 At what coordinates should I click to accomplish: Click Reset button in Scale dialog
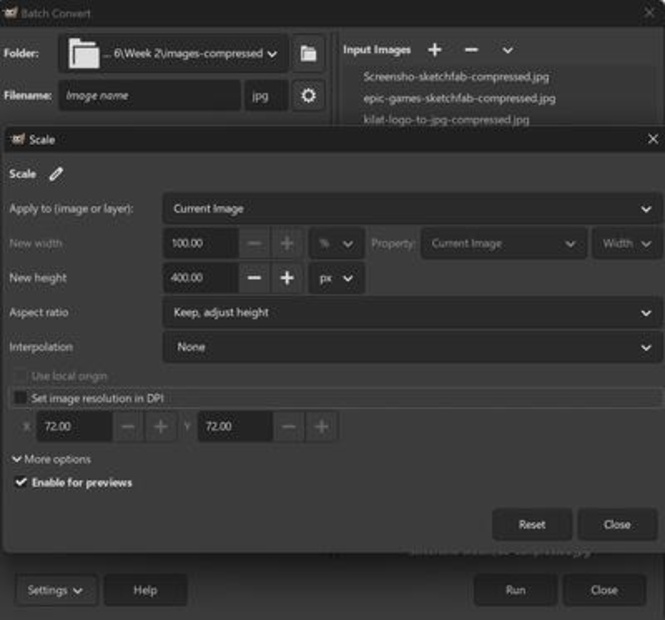[x=532, y=525]
